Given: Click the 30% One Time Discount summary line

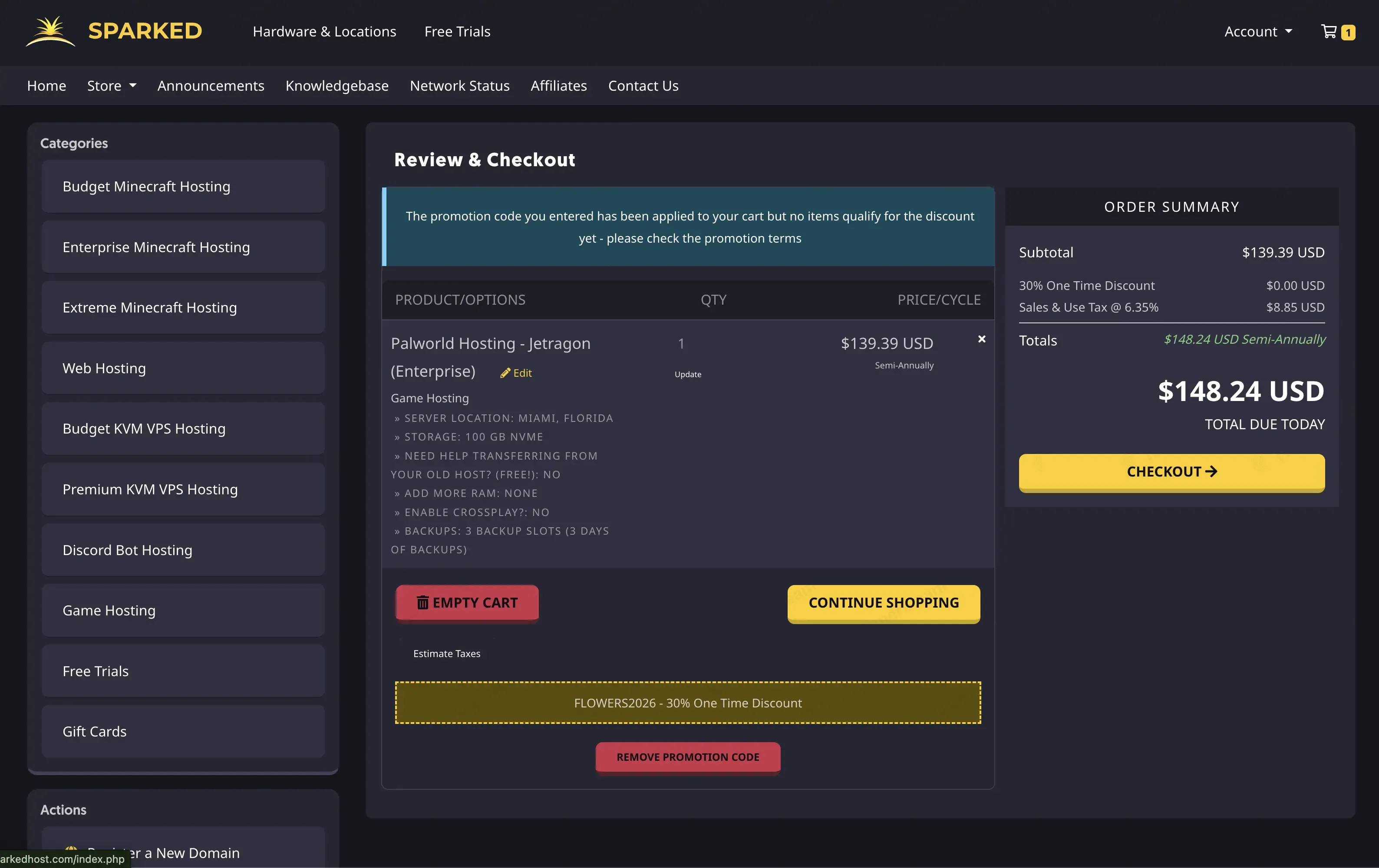Looking at the screenshot, I should (x=1172, y=285).
